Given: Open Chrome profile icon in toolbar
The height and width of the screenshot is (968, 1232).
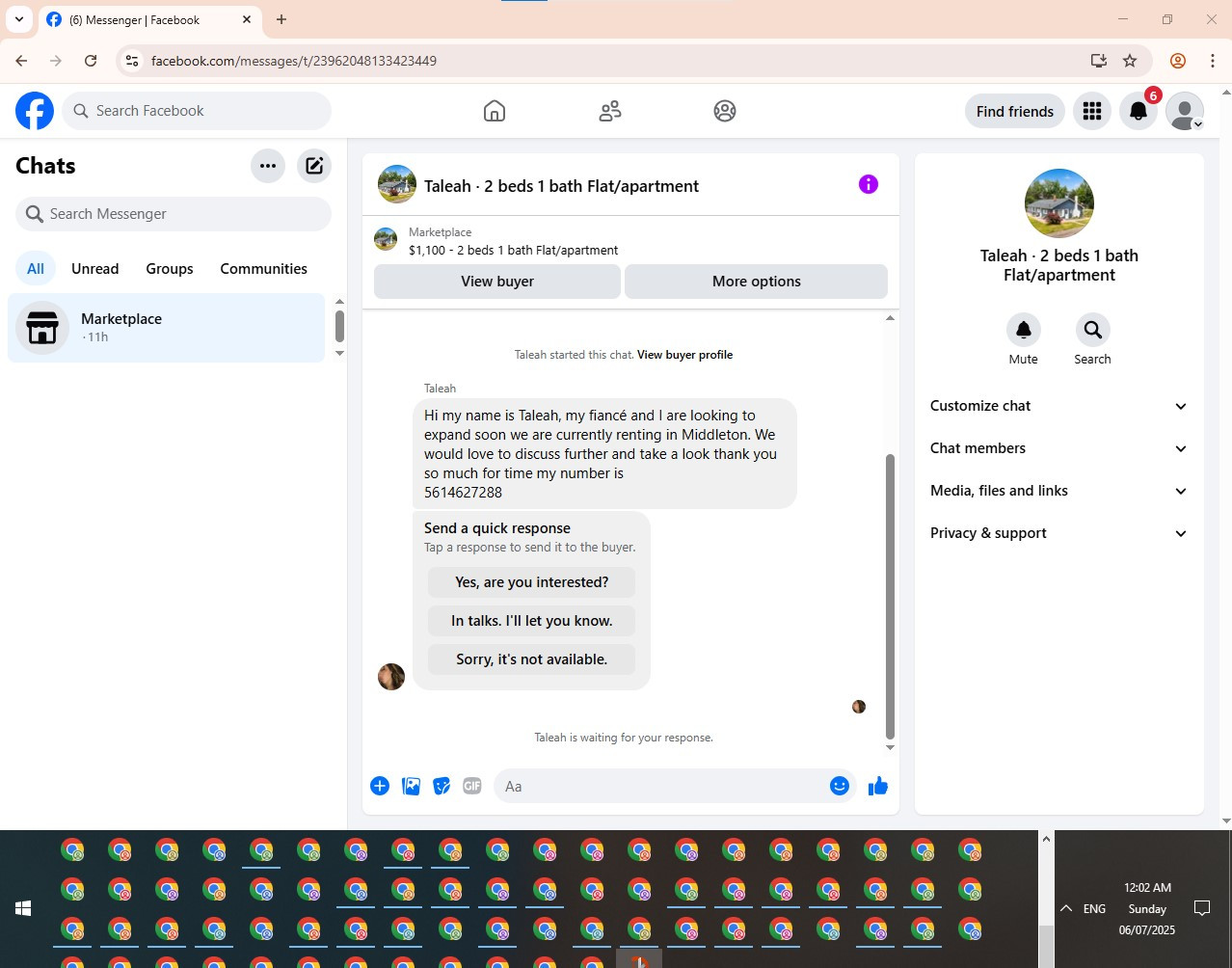Looking at the screenshot, I should (x=1178, y=61).
